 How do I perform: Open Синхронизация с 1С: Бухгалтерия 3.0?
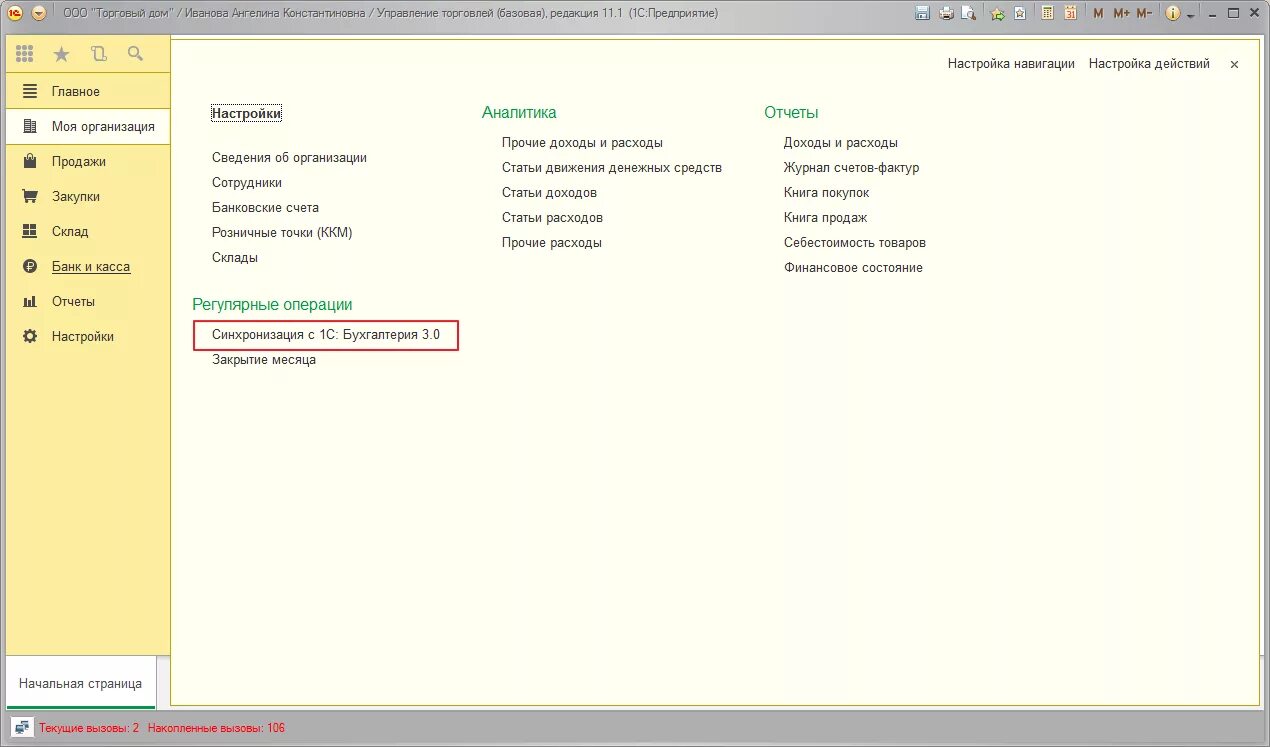click(x=326, y=334)
